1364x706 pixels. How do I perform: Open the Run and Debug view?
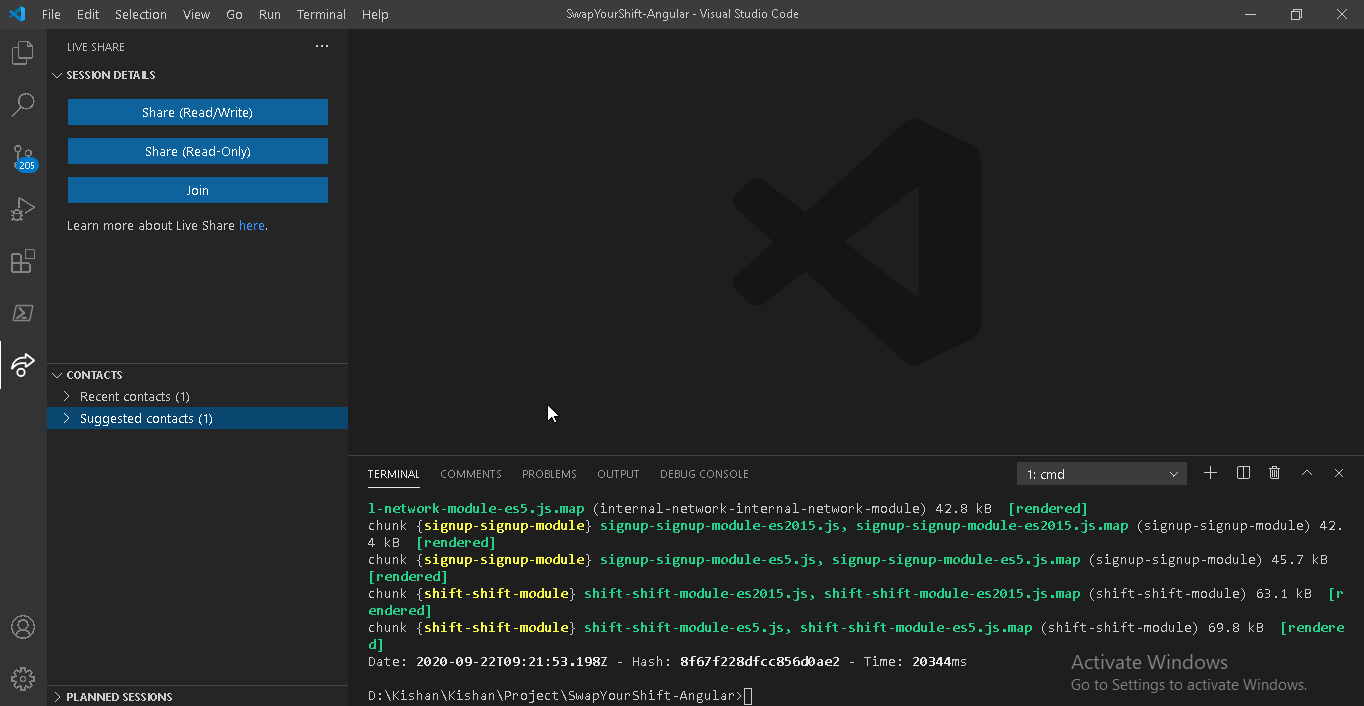click(x=22, y=209)
